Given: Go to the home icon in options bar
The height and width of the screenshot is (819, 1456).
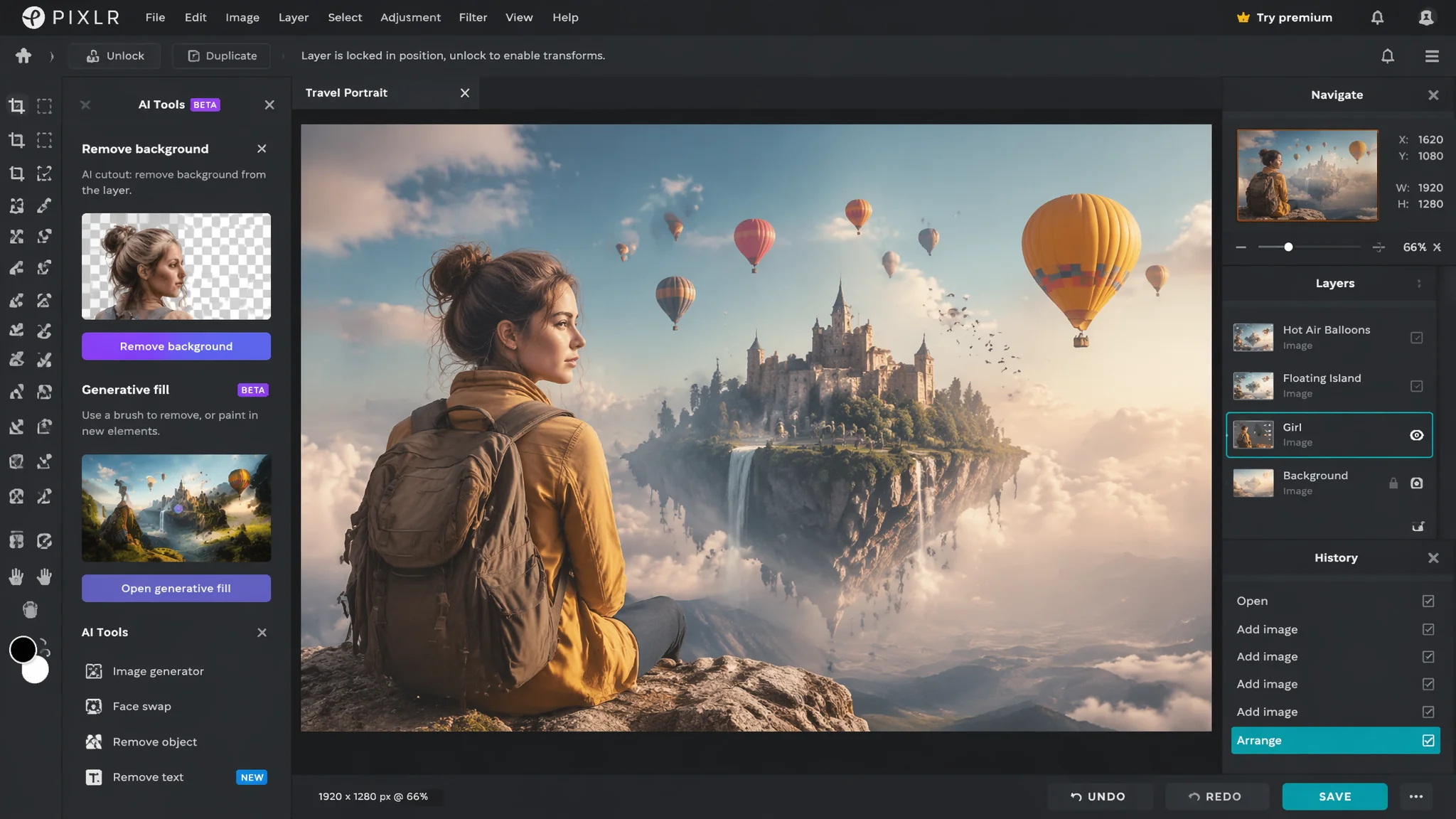Looking at the screenshot, I should [x=23, y=55].
